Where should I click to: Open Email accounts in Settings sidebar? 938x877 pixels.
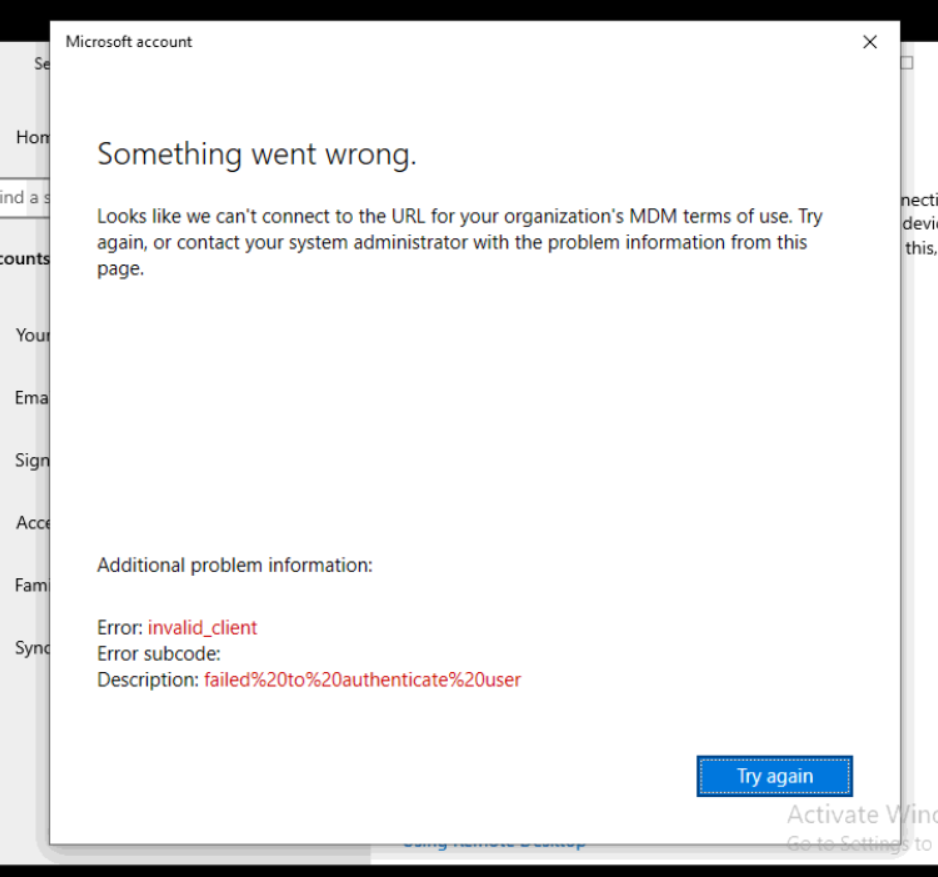point(32,398)
